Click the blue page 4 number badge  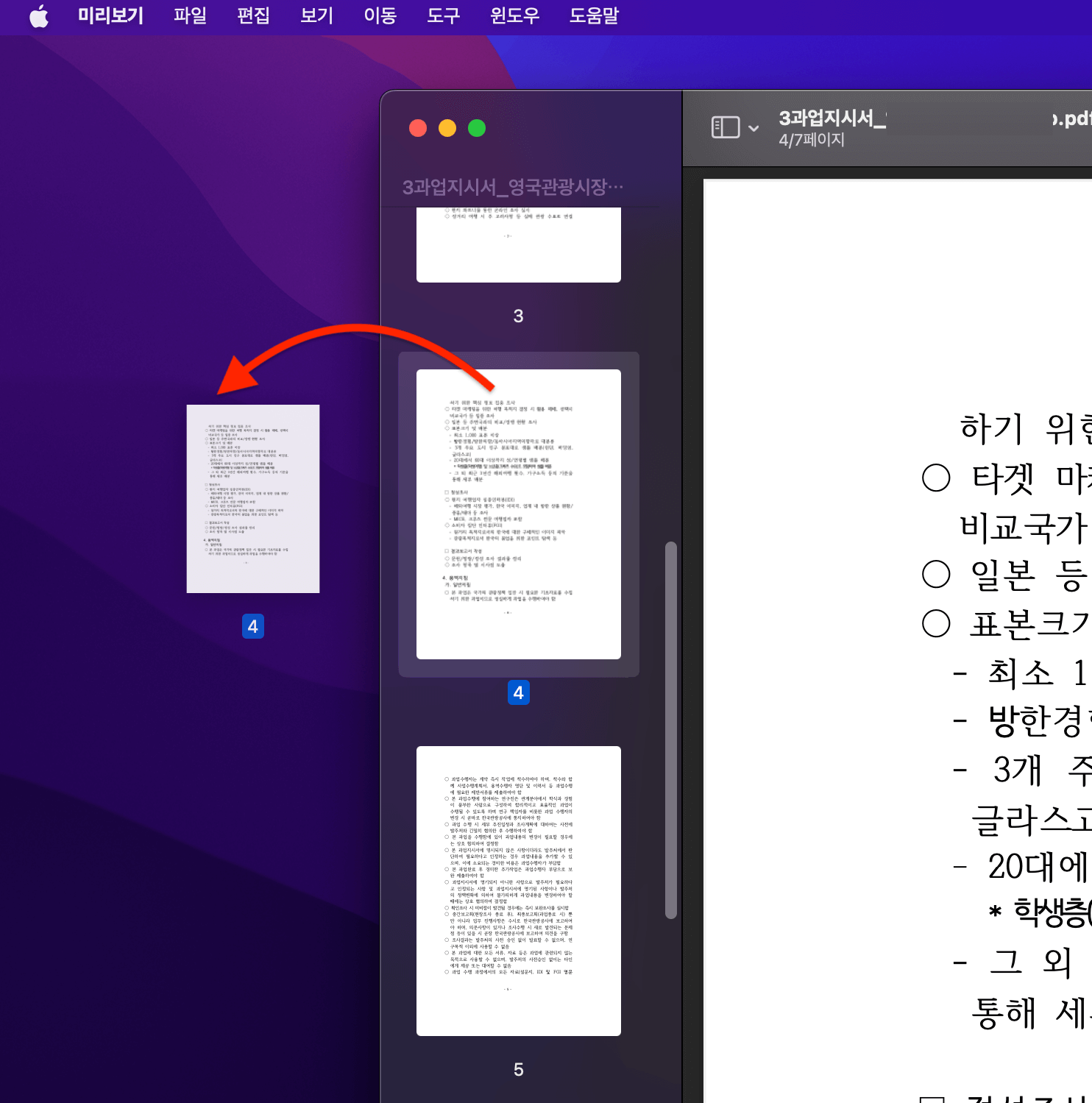pyautogui.click(x=519, y=692)
